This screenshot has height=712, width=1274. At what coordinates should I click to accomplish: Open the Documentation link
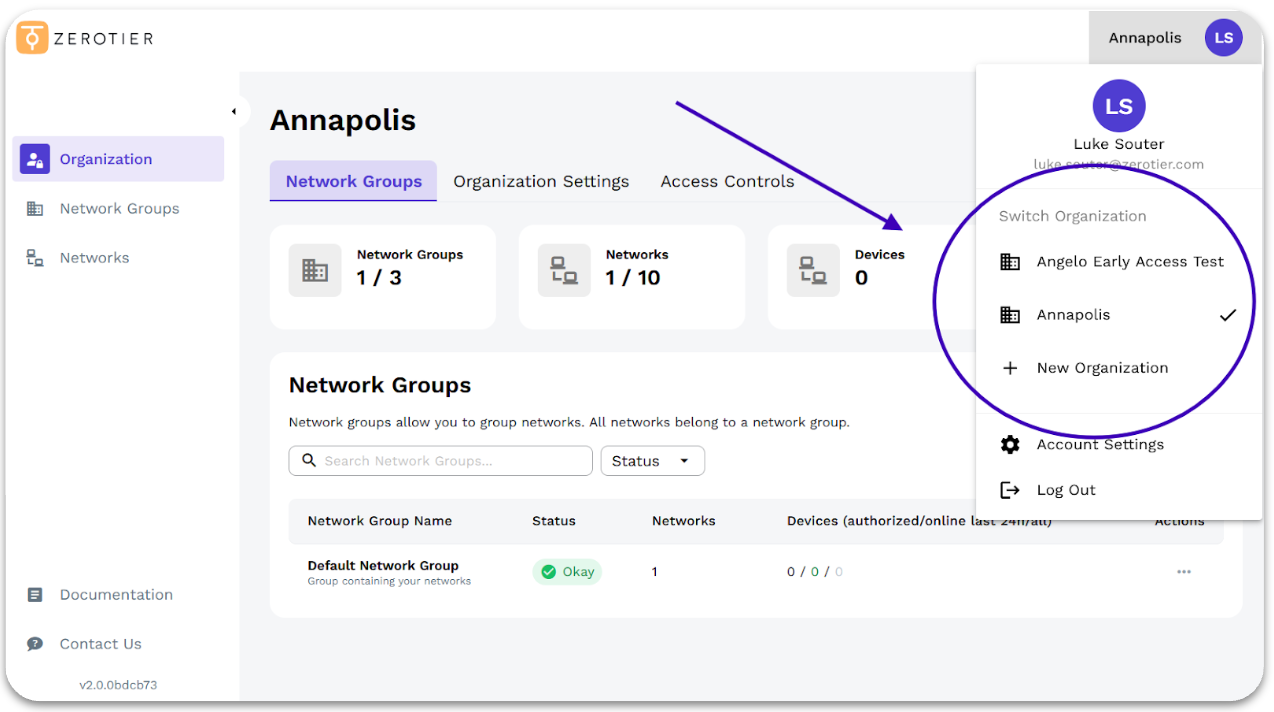click(115, 595)
